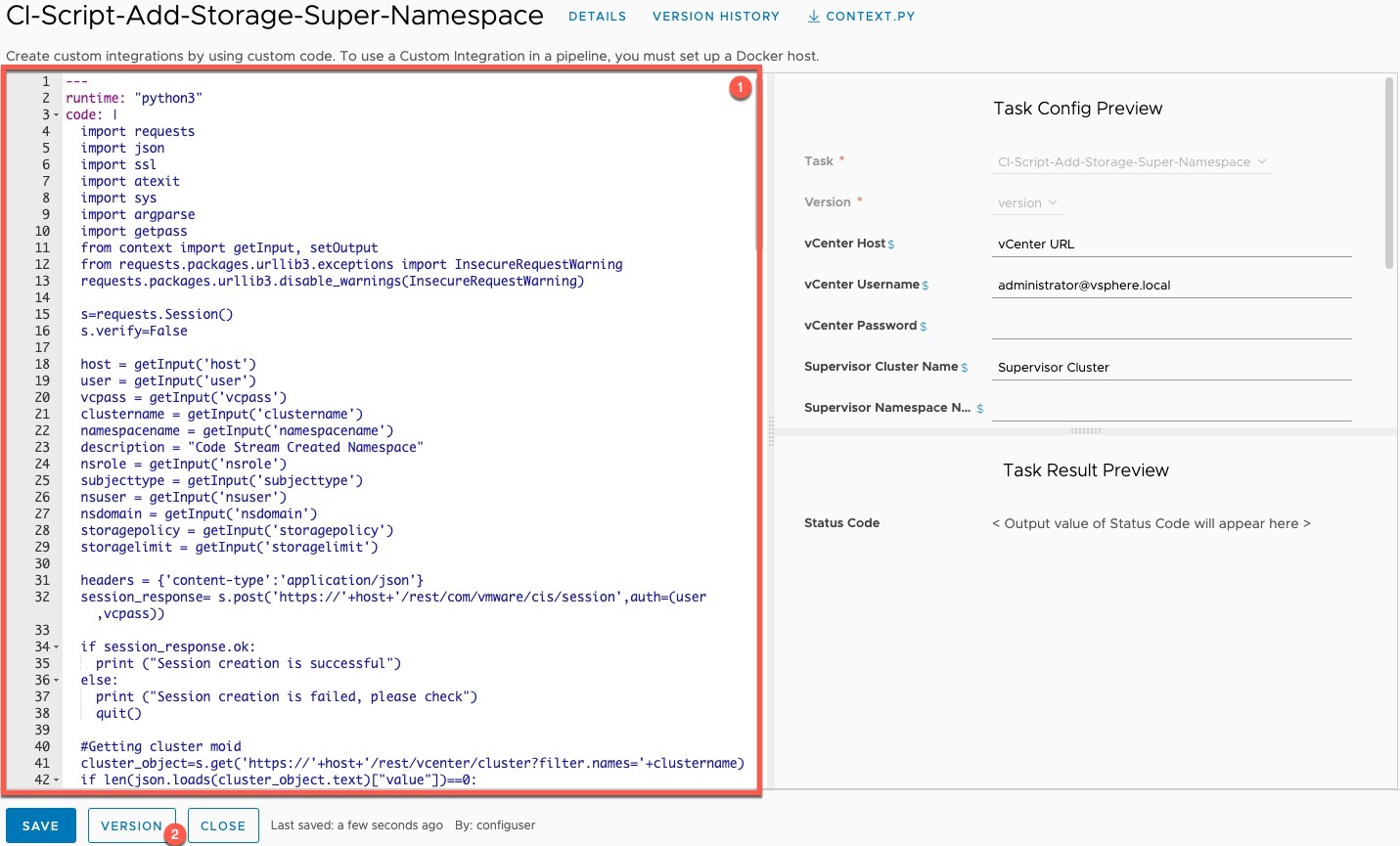Download CONTEXT.PY file link

click(861, 17)
